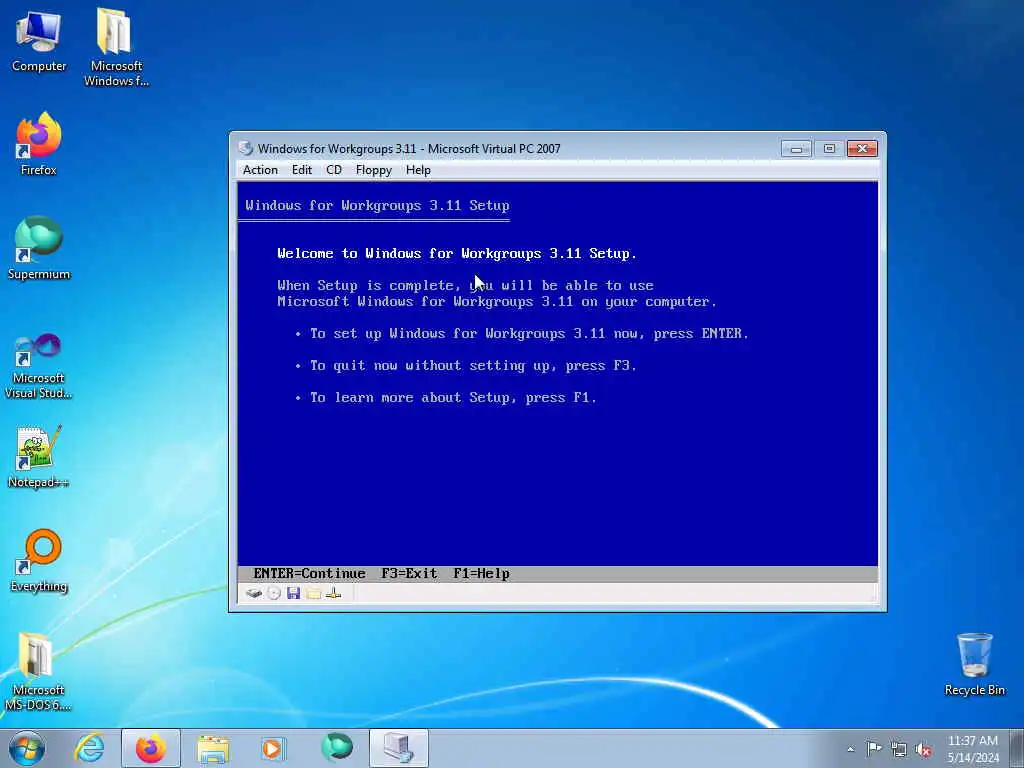Screen dimensions: 1024x768
Task: Open the Action menu
Action: (260, 170)
